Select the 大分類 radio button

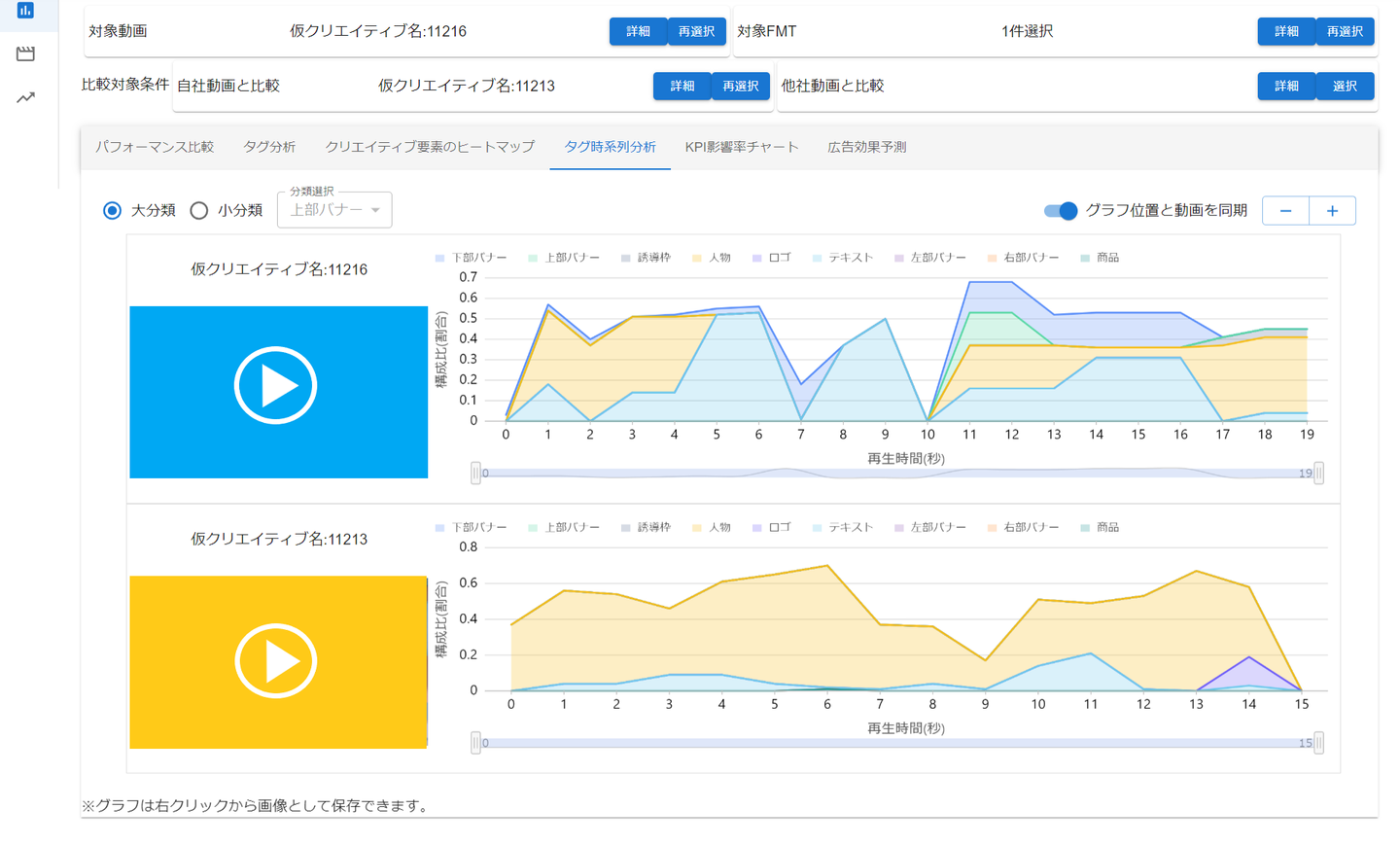coord(113,211)
